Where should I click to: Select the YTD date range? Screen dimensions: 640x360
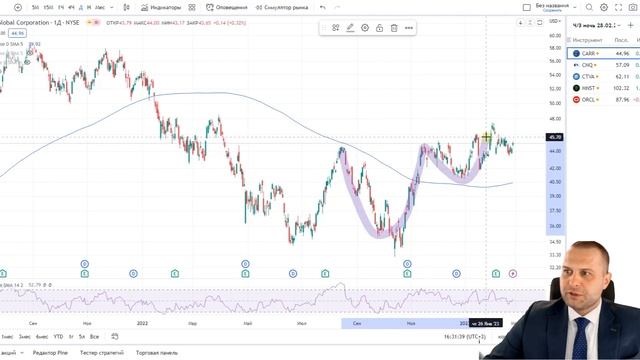58,337
